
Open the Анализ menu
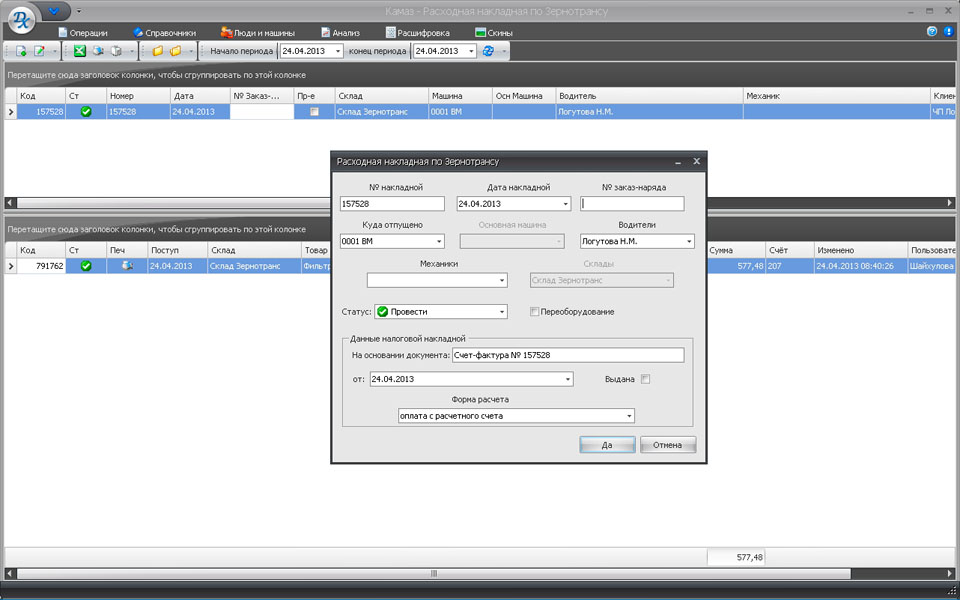pos(340,33)
